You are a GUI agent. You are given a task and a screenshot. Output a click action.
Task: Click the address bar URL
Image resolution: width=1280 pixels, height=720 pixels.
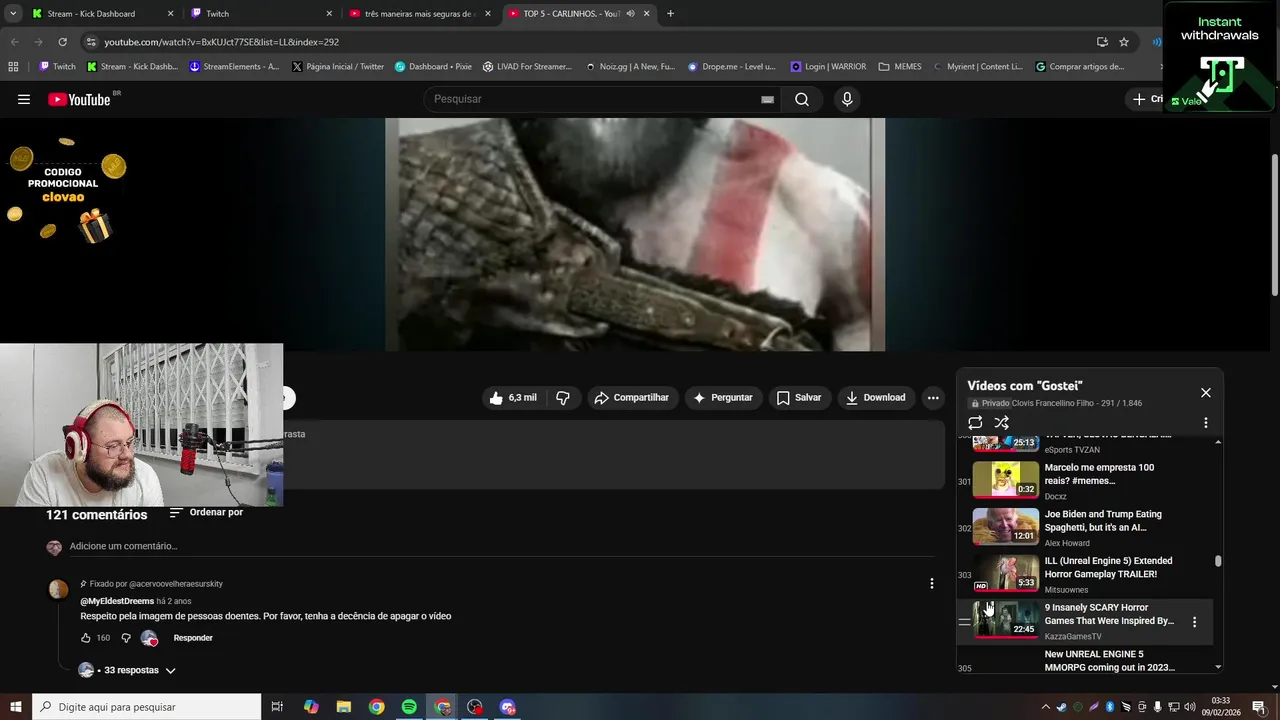[x=222, y=42]
